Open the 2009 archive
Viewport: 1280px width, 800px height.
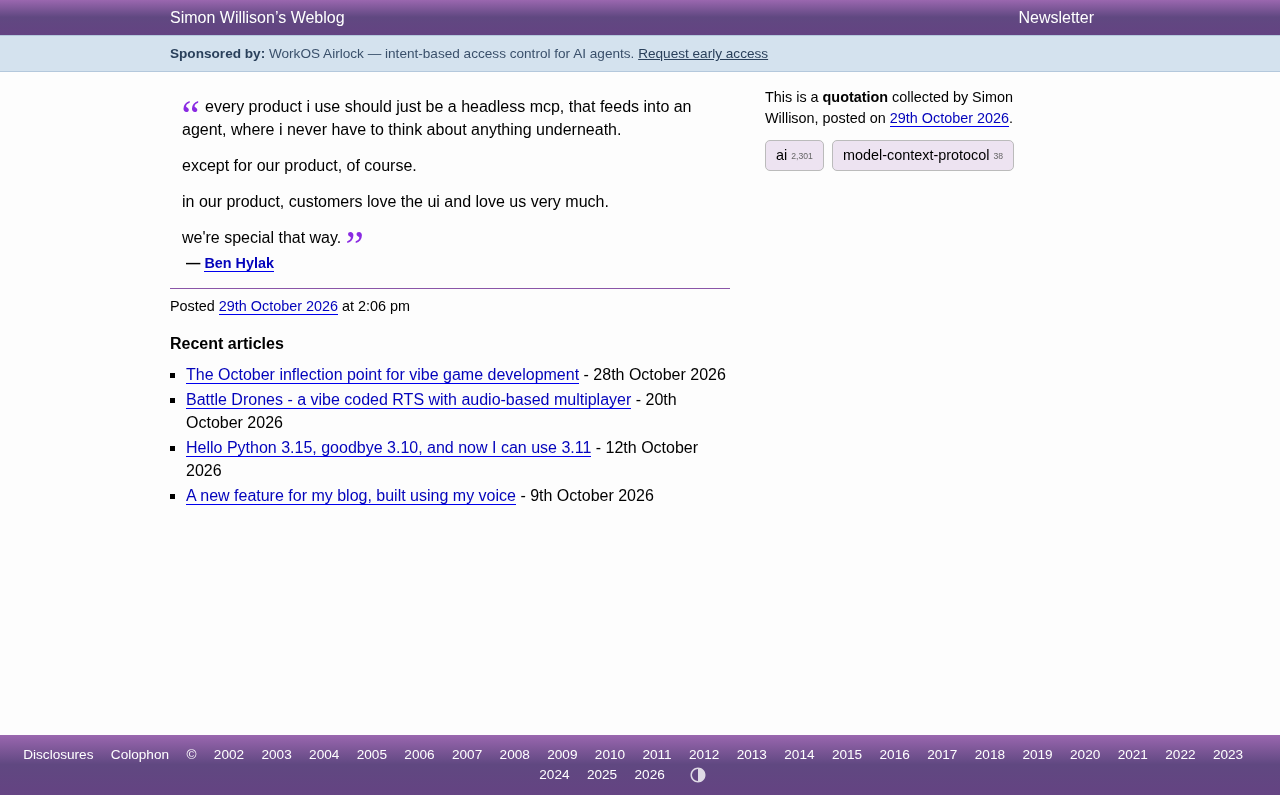(x=562, y=755)
